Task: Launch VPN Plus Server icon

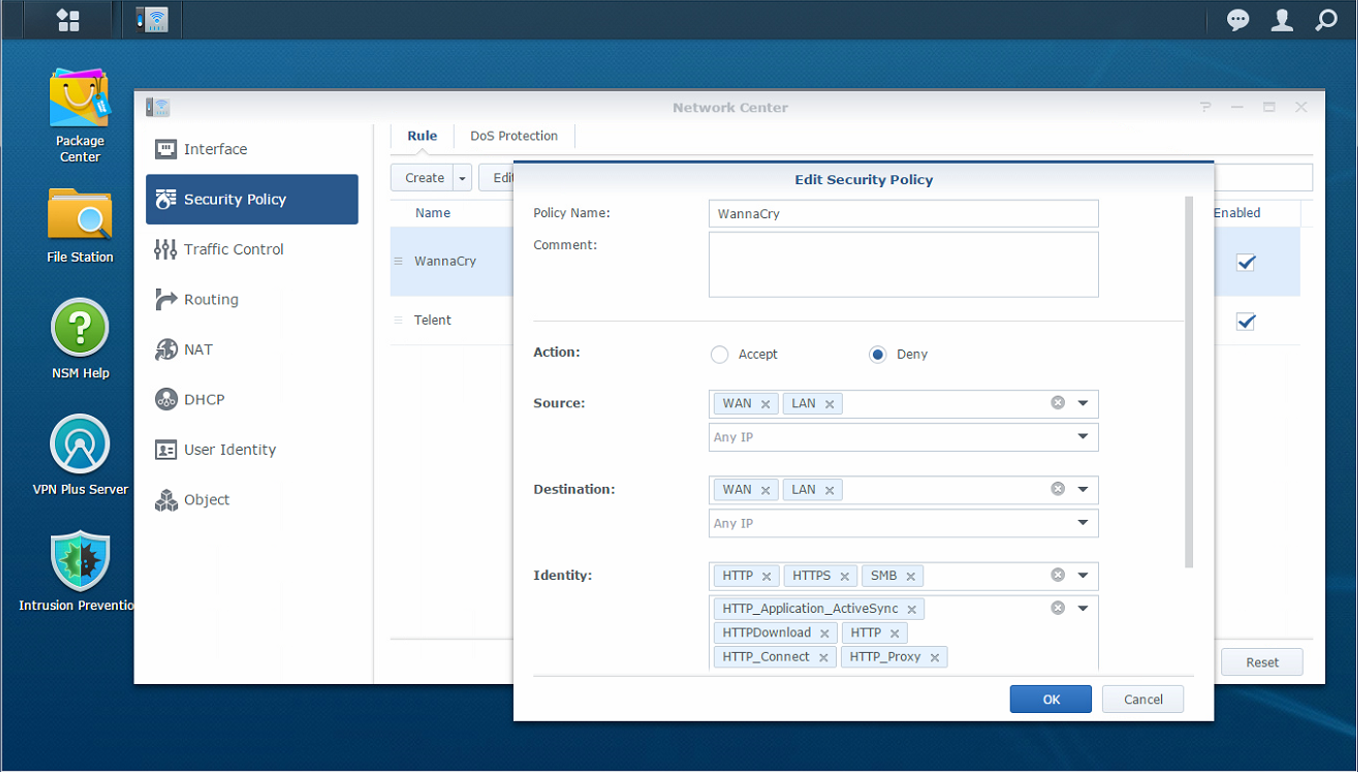Action: pos(80,445)
